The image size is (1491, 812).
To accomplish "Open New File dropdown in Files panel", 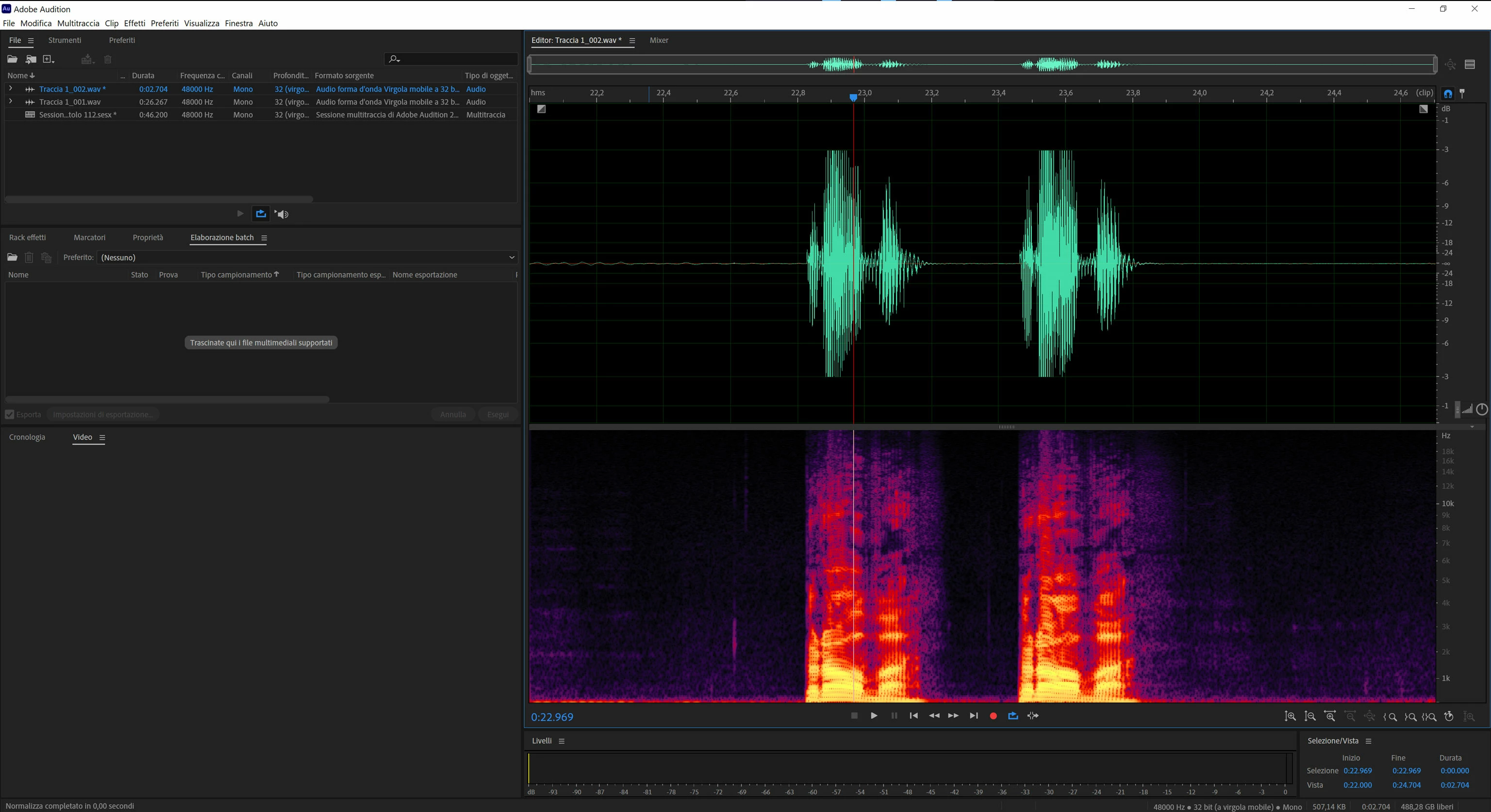I will 49,59.
